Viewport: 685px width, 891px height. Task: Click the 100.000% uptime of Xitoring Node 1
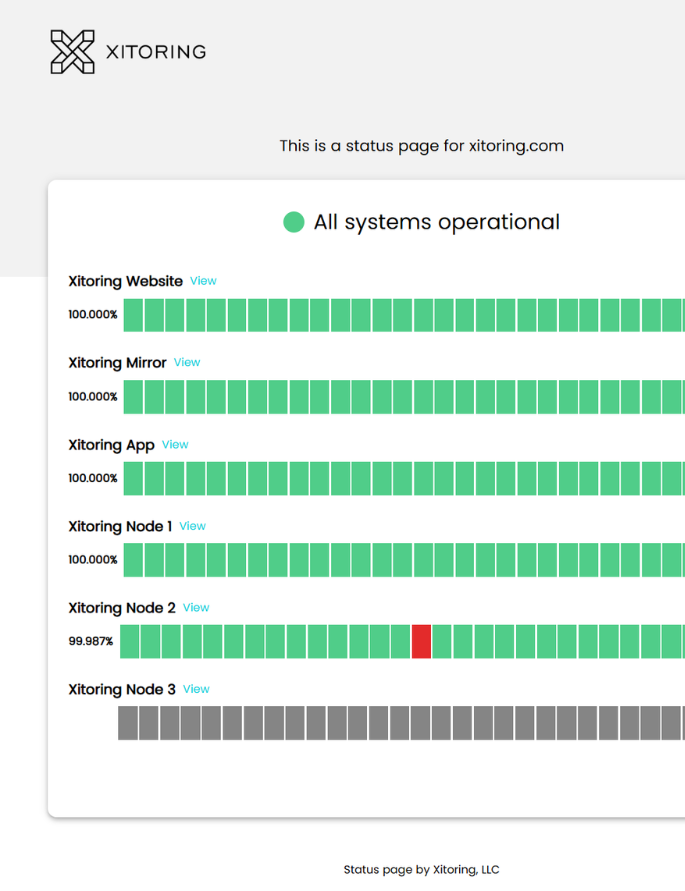pos(93,560)
